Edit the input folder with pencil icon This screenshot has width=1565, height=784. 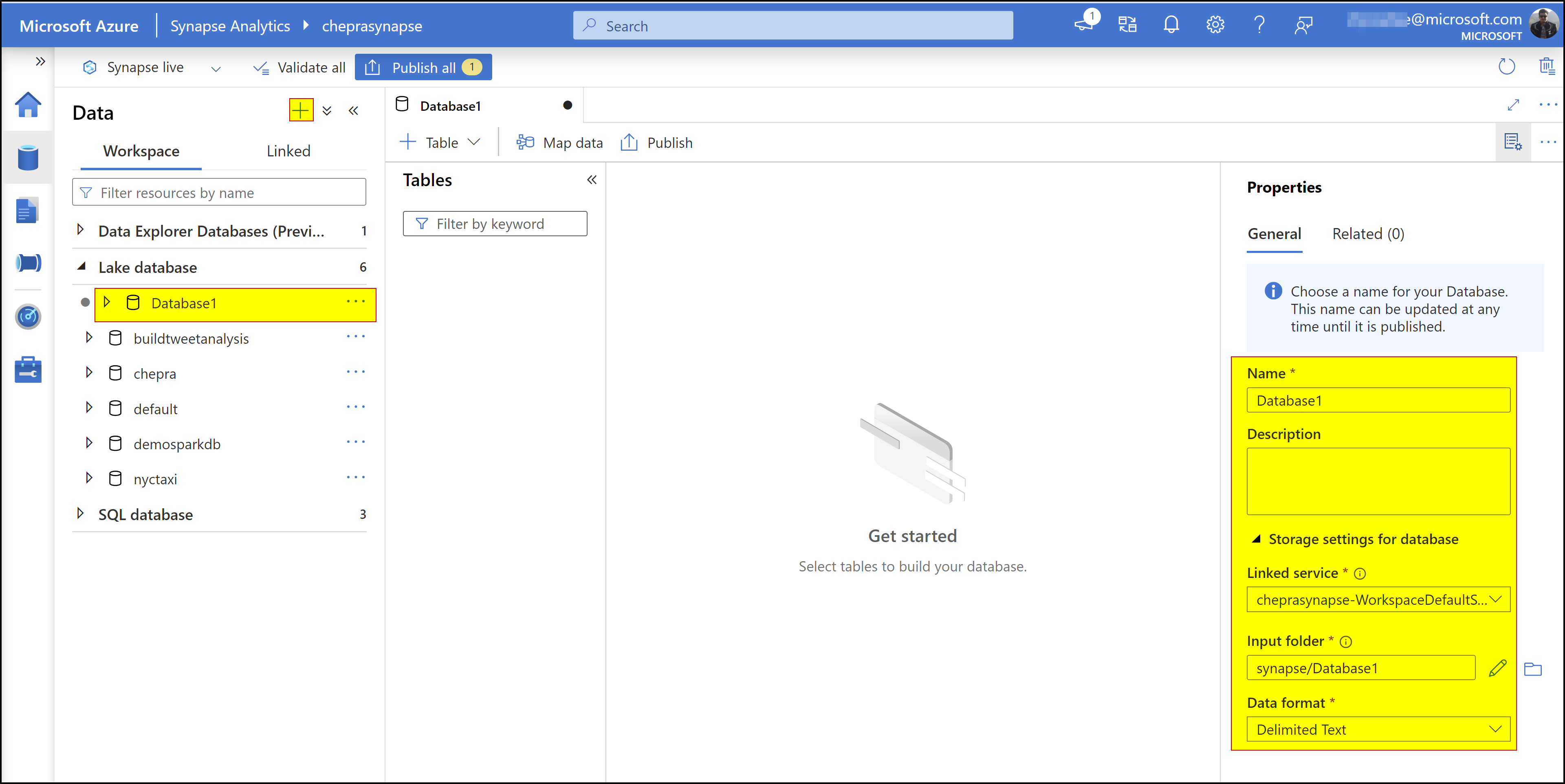[x=1497, y=668]
